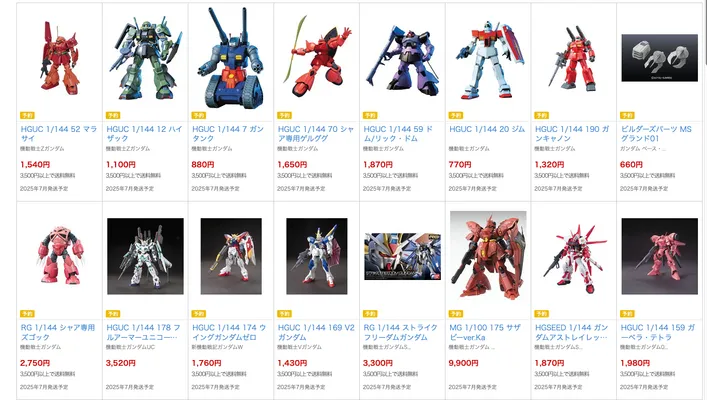The height and width of the screenshot is (400, 720).
Task: Click the builders parts gray hands thumbnail
Action: (x=659, y=58)
